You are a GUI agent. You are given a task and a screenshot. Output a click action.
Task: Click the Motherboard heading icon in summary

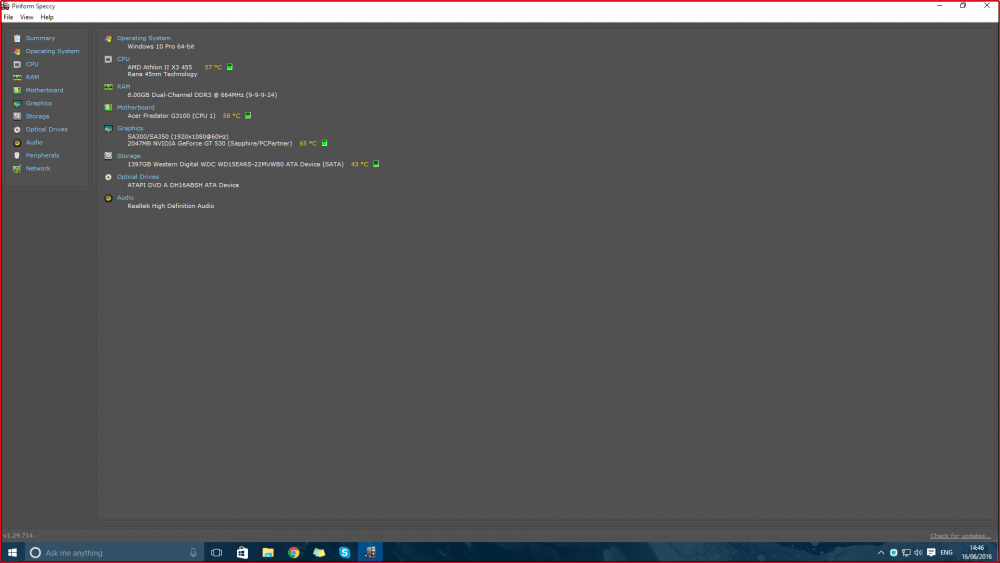pos(108,107)
